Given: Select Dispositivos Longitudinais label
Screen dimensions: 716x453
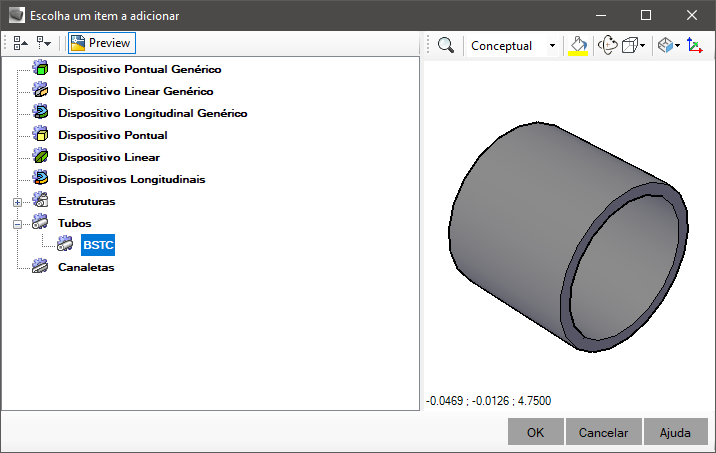Looking at the screenshot, I should pyautogui.click(x=132, y=179).
